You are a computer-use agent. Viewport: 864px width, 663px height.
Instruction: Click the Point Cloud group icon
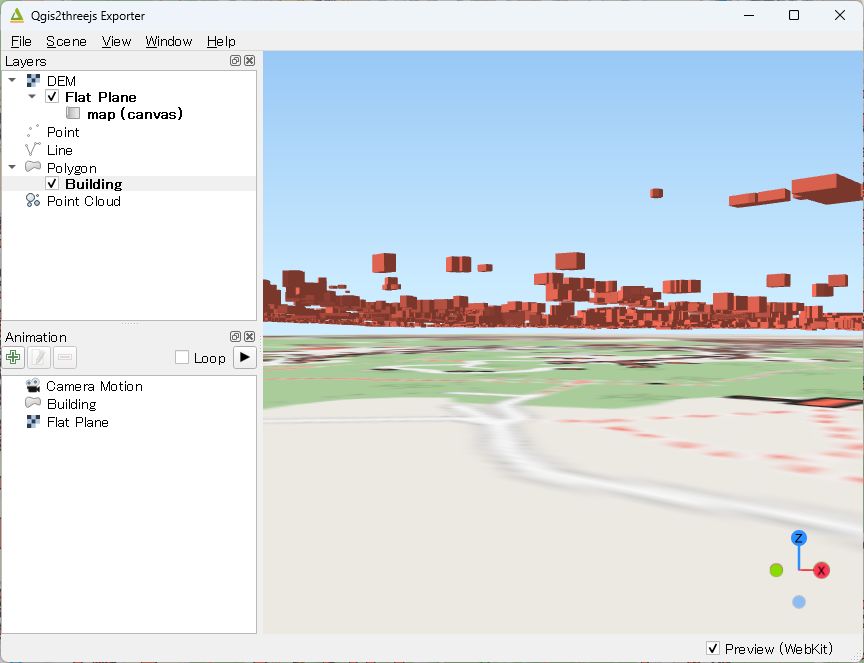click(33, 200)
